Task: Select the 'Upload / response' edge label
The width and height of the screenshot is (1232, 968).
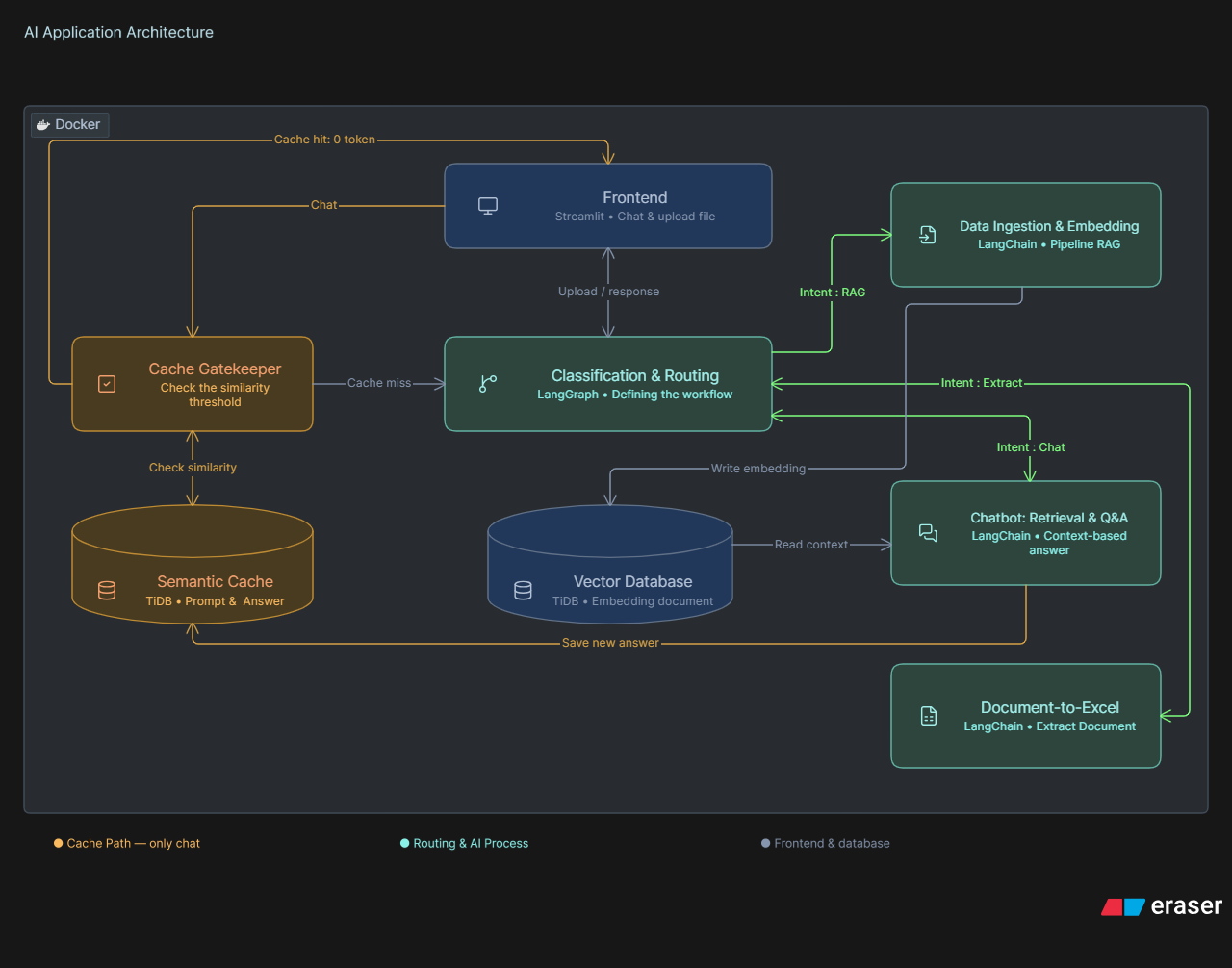Action: coord(609,292)
